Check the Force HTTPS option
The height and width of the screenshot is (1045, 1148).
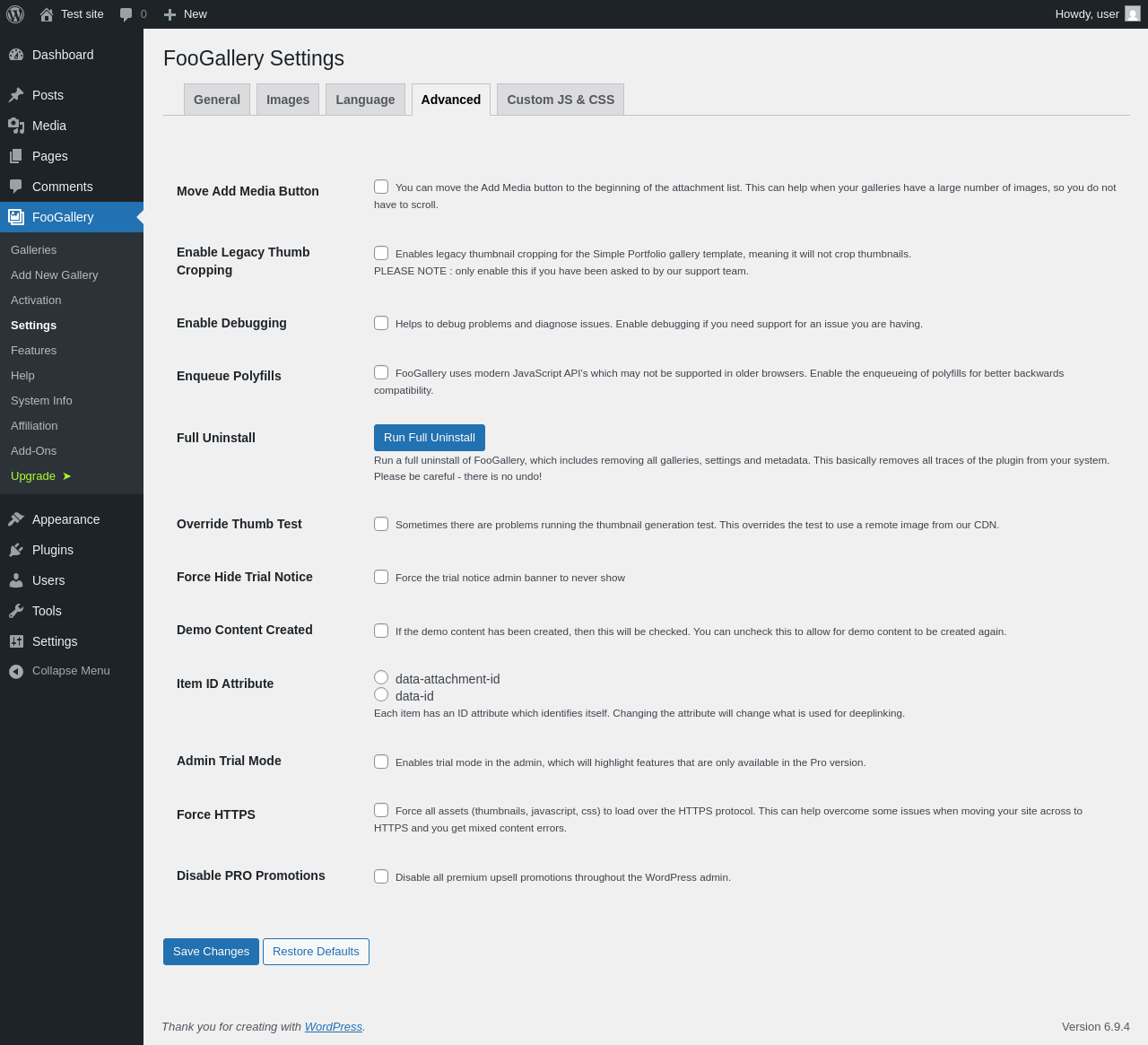click(381, 810)
